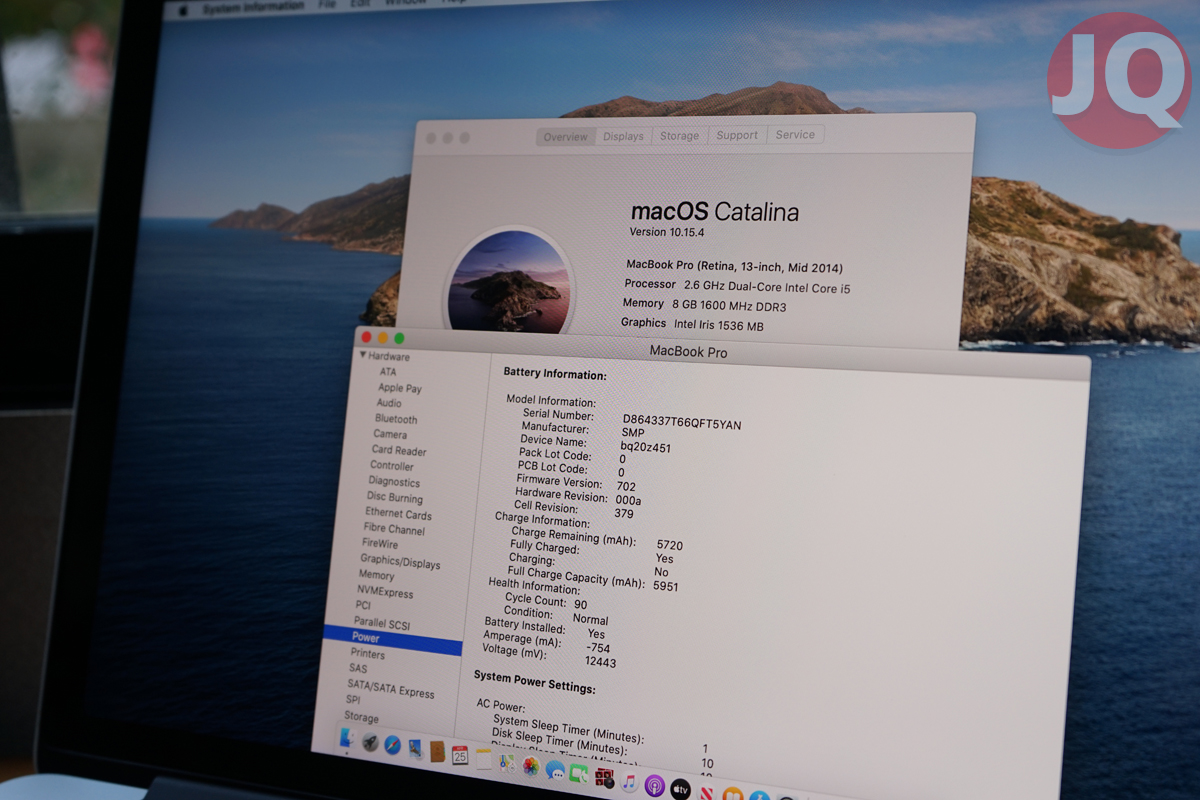Select ATA in Hardware sidebar
The image size is (1200, 800).
coord(388,372)
